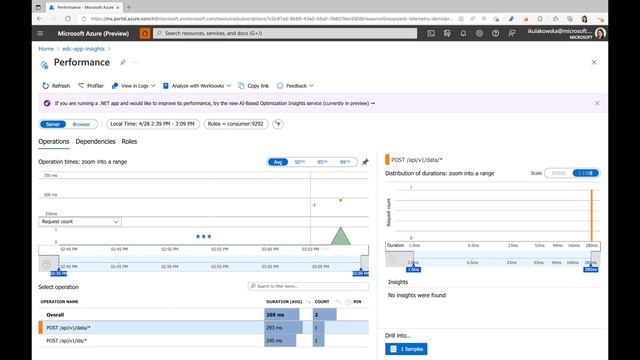Open the notifications bell
This screenshot has height=360, width=640.
tap(463, 33)
